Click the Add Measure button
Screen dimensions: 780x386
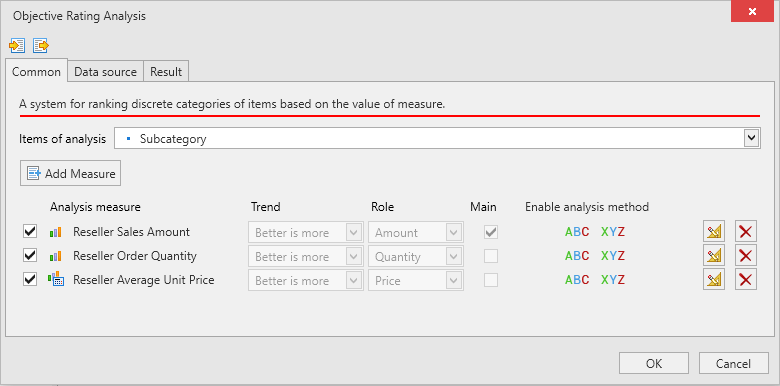[71, 173]
